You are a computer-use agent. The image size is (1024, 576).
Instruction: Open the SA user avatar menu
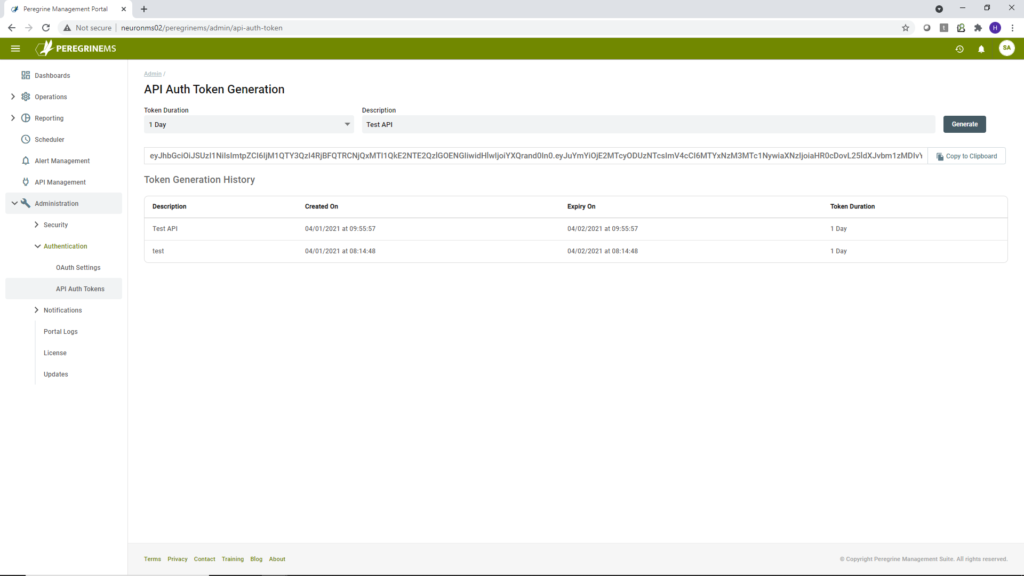(1007, 47)
